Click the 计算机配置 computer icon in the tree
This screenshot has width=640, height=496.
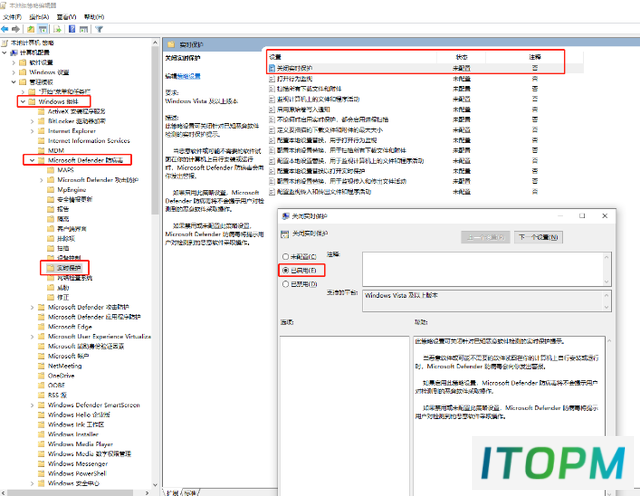(x=14, y=53)
